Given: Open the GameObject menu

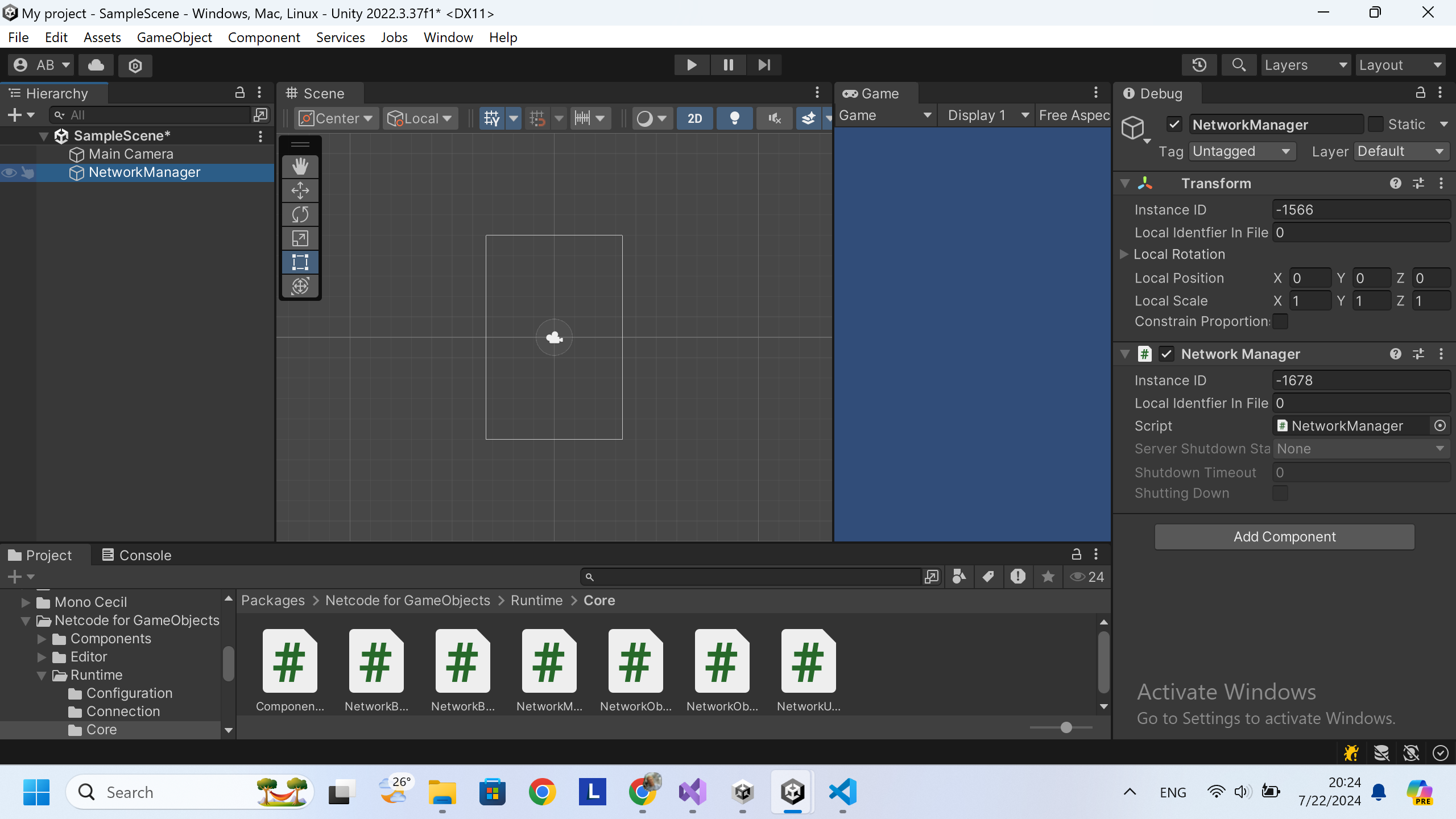Looking at the screenshot, I should pos(174,37).
